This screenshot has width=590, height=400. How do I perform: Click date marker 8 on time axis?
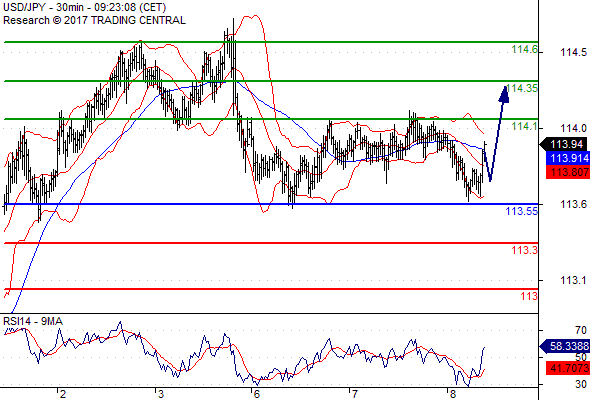click(x=453, y=394)
